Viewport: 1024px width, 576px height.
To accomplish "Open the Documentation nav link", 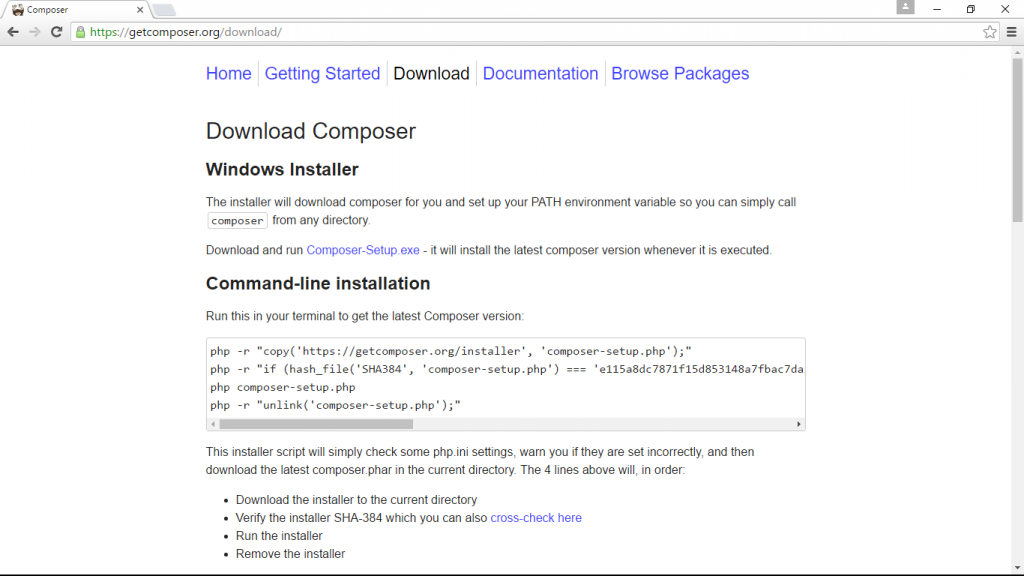I will [x=540, y=74].
